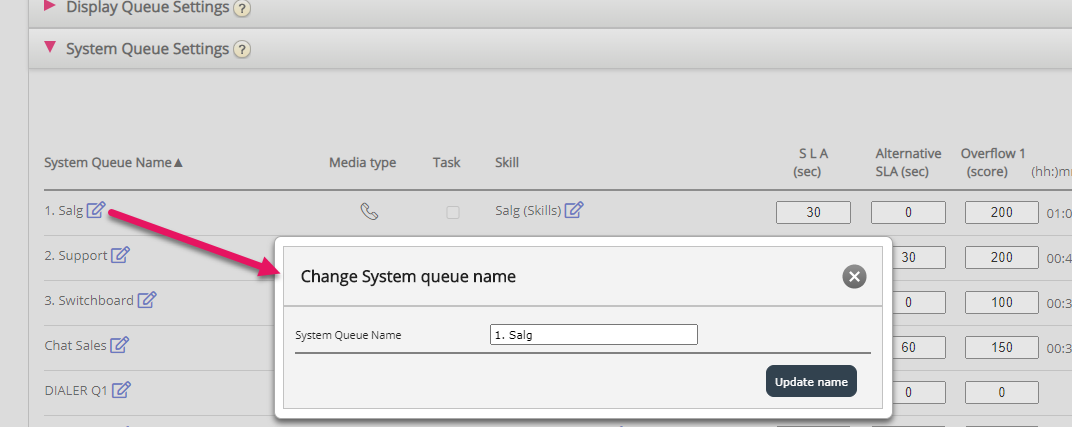Click edit icon next to 1. Salg
Screen dimensions: 1072x427
coord(96,210)
